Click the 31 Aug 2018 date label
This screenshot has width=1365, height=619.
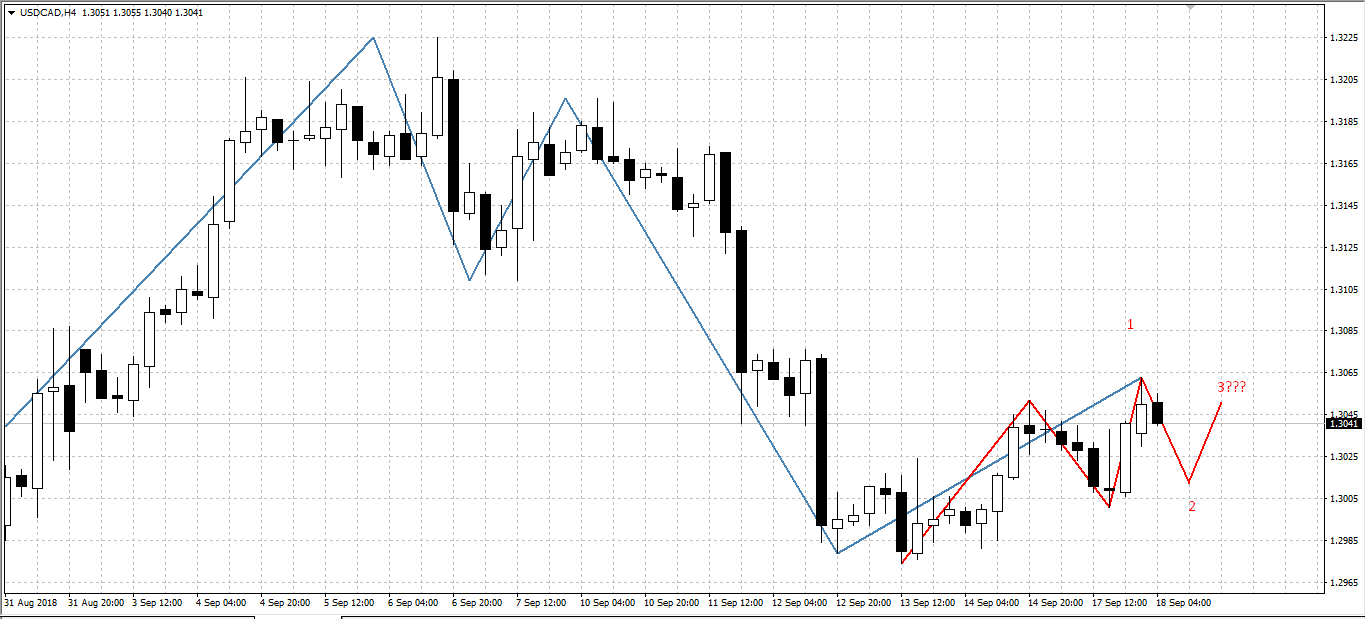pyautogui.click(x=30, y=603)
